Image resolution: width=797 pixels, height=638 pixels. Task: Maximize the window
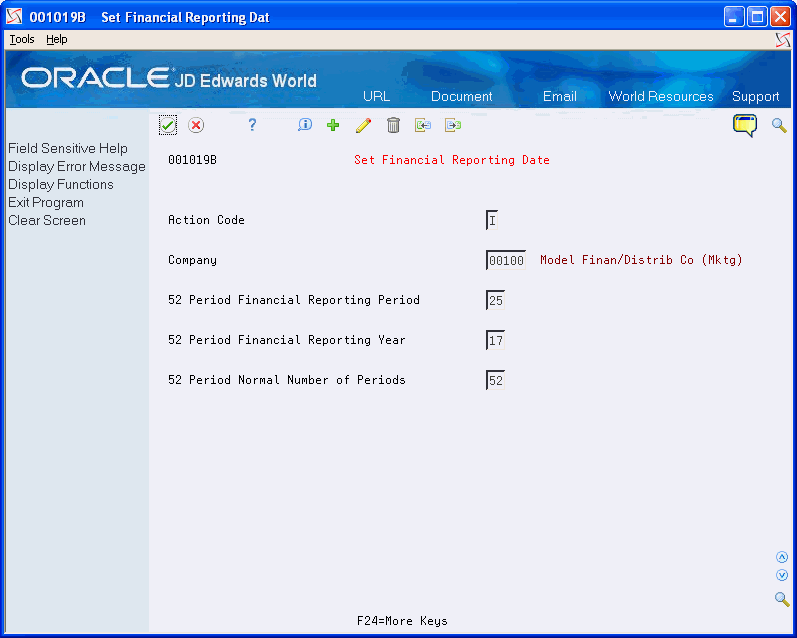757,17
